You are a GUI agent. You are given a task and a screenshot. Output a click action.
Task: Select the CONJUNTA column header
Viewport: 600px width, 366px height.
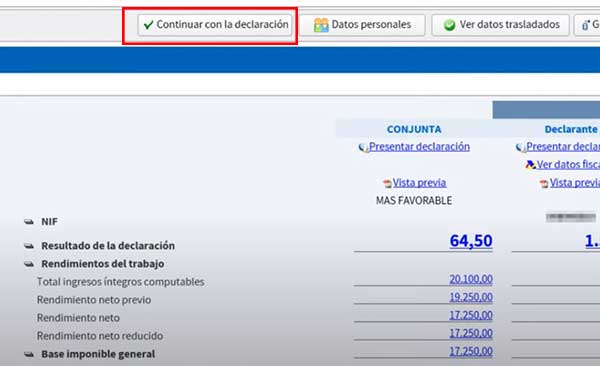coord(414,129)
